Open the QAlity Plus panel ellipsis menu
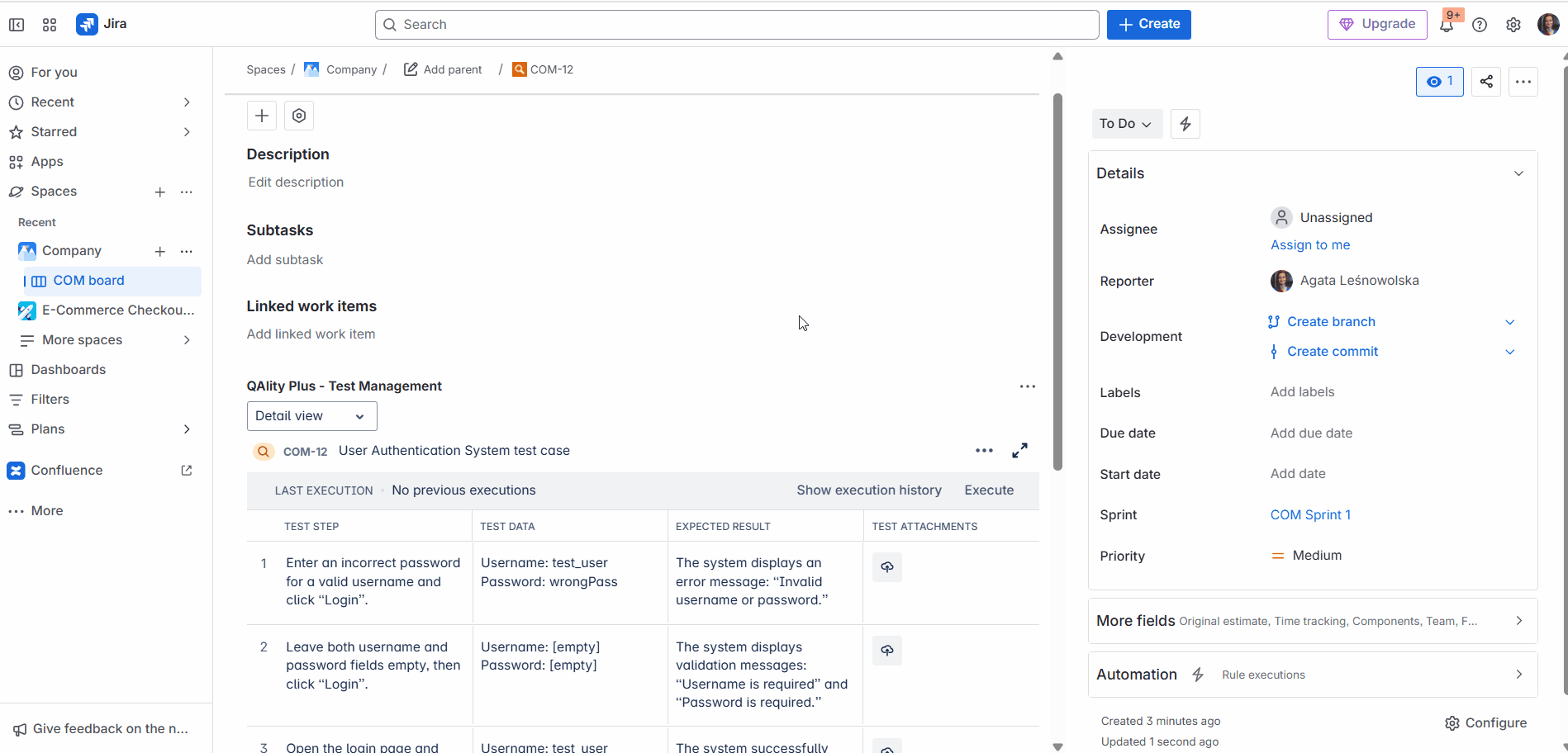The width and height of the screenshot is (1568, 753). tap(1028, 386)
